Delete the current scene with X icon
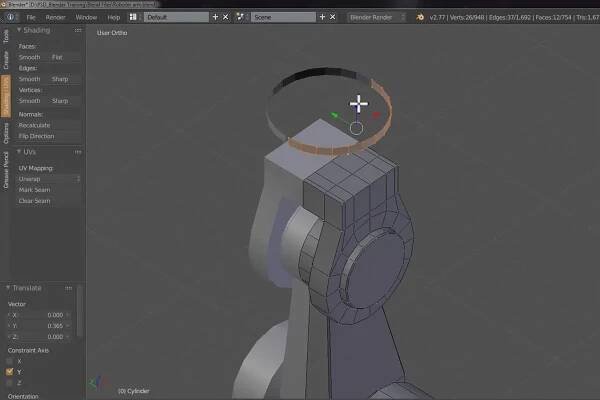The width and height of the screenshot is (600, 400). [334, 17]
